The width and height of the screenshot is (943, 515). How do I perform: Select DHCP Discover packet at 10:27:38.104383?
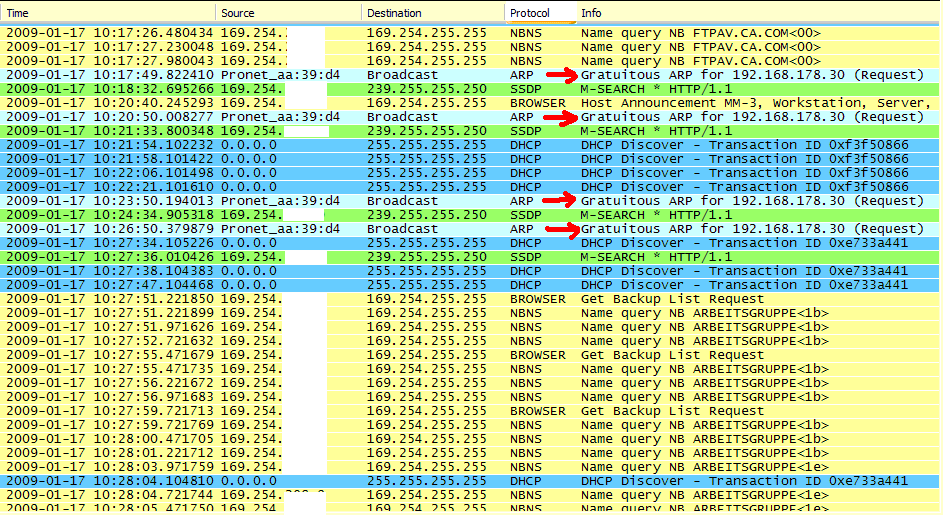pyautogui.click(x=470, y=271)
